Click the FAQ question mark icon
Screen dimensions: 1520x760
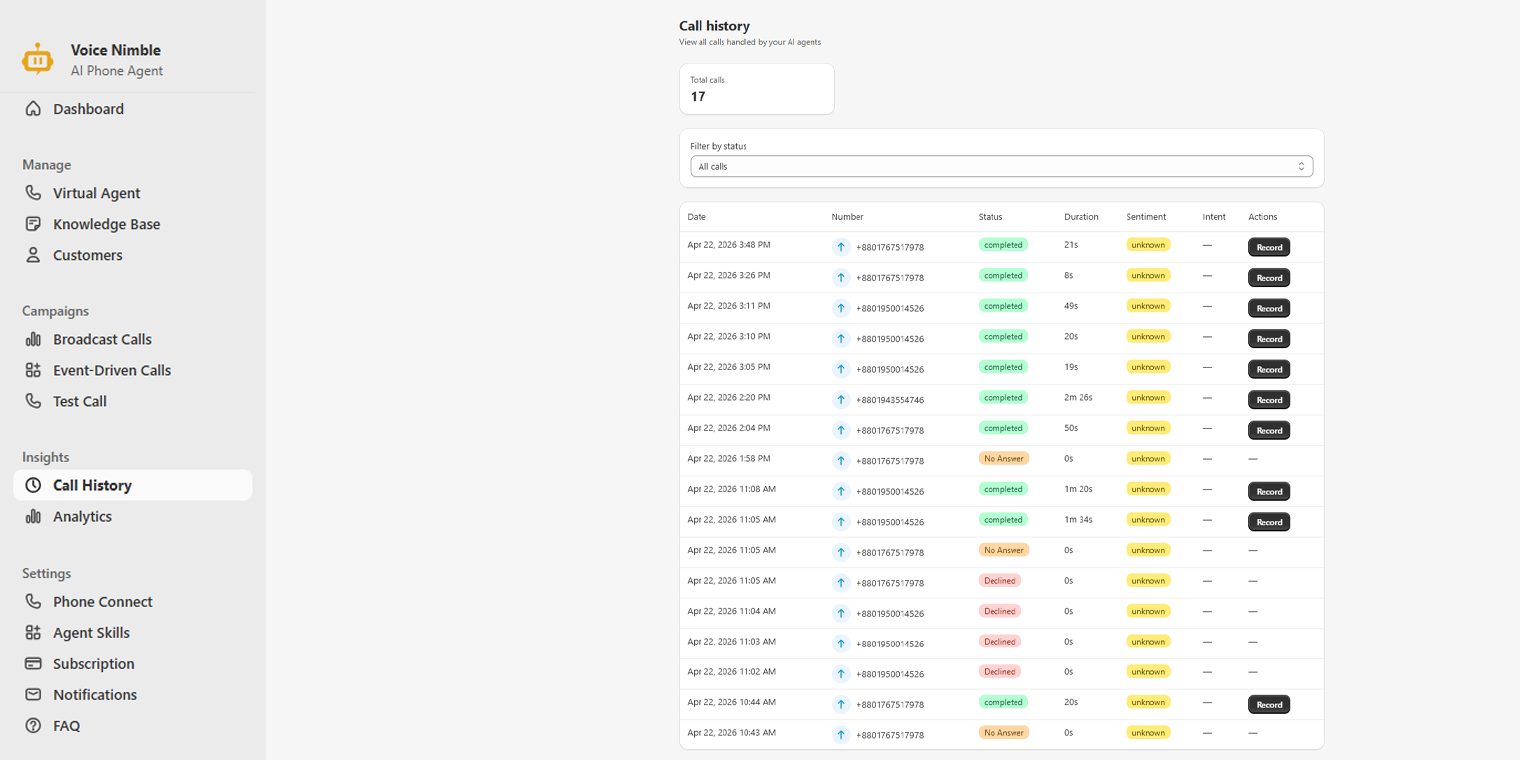tap(33, 725)
